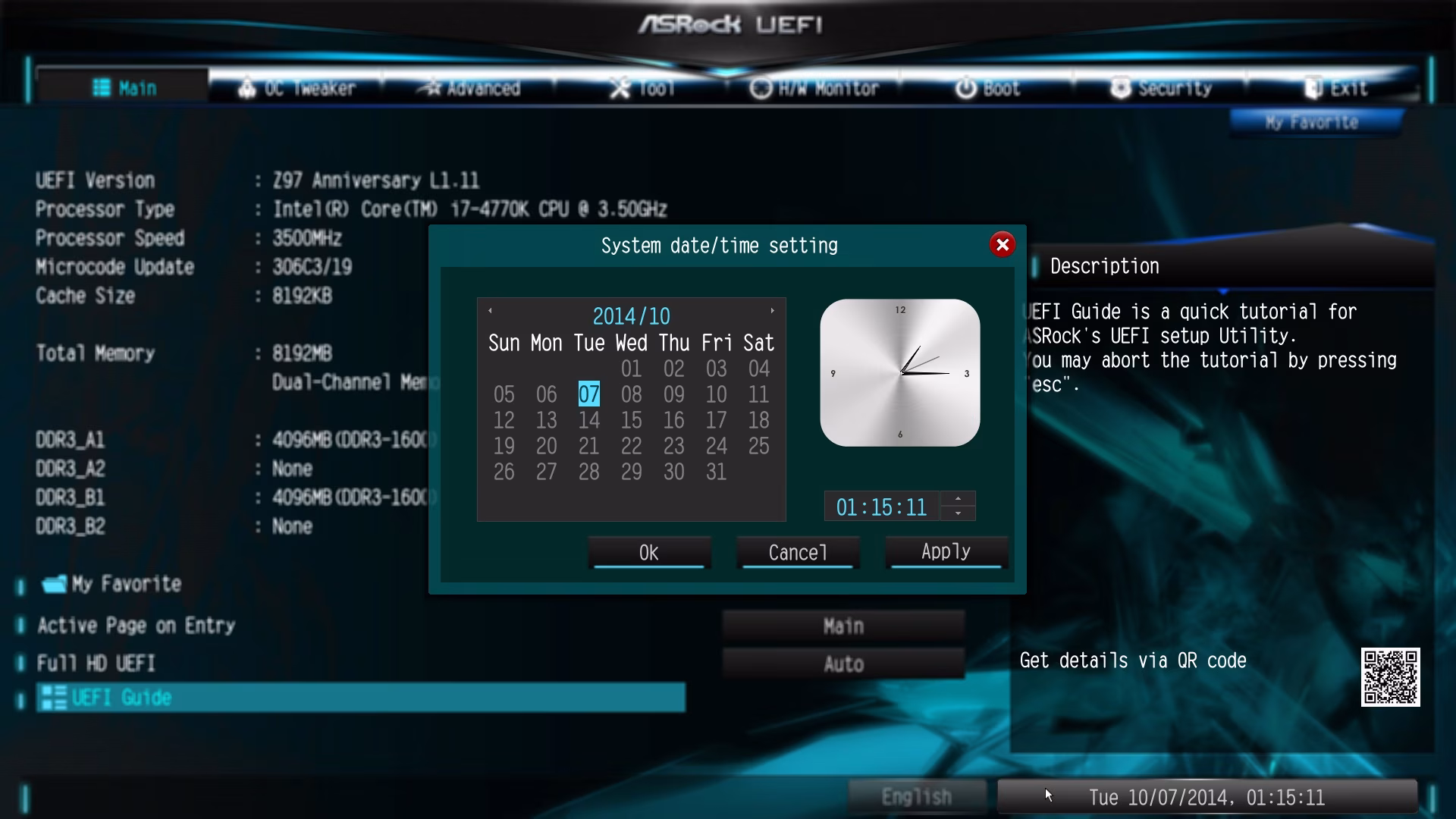This screenshot has height=819, width=1456.
Task: Click the DDR3_B1 memory slot label
Action: click(70, 497)
